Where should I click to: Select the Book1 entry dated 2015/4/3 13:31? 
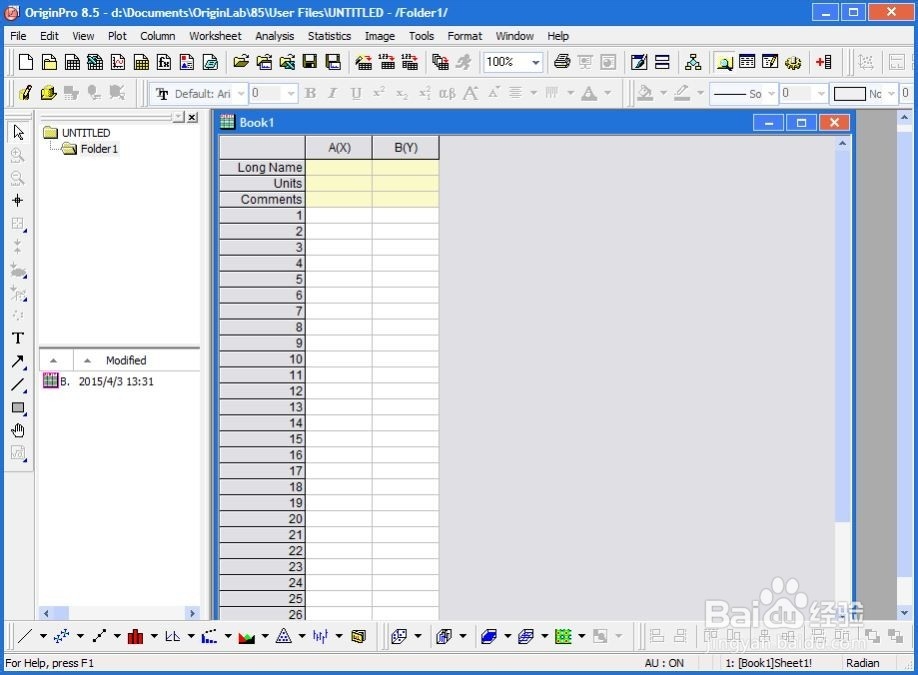(x=98, y=381)
